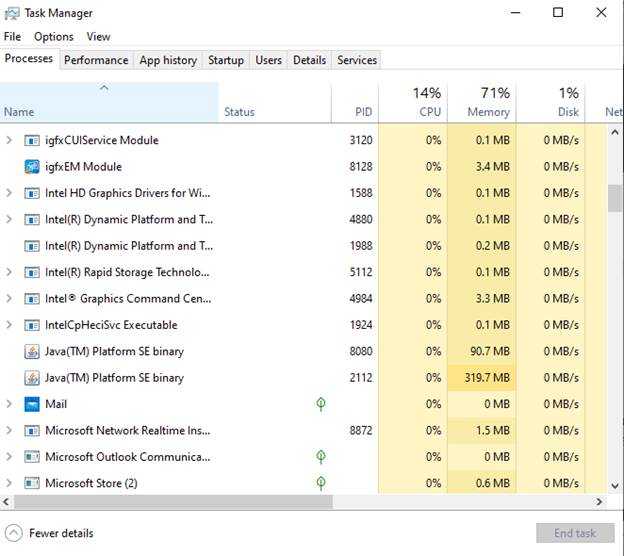Viewport: 624px width, 556px height.
Task: Sort processes by Memory column header
Action: [482, 102]
